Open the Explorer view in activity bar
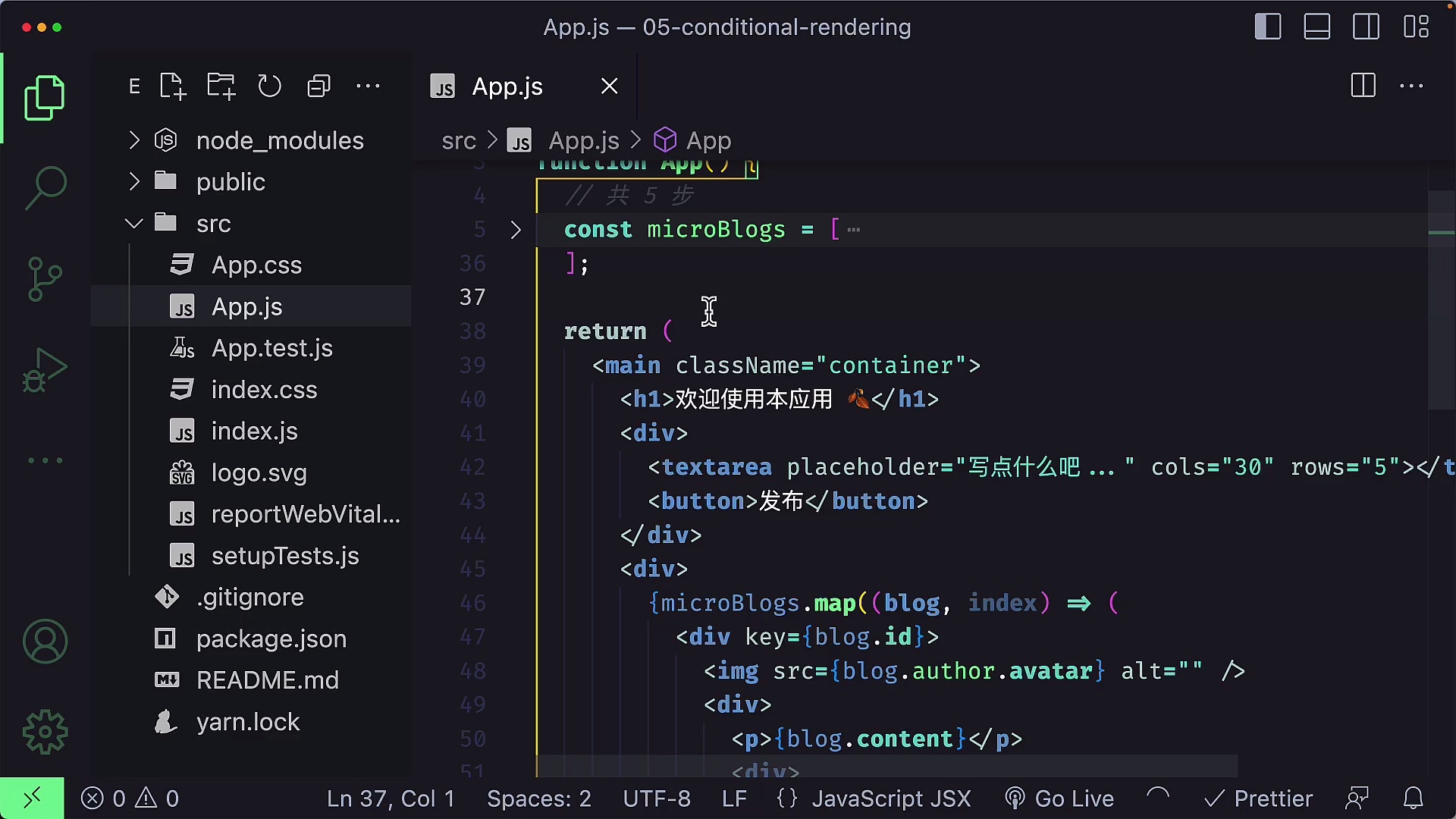This screenshot has height=819, width=1456. (x=45, y=98)
